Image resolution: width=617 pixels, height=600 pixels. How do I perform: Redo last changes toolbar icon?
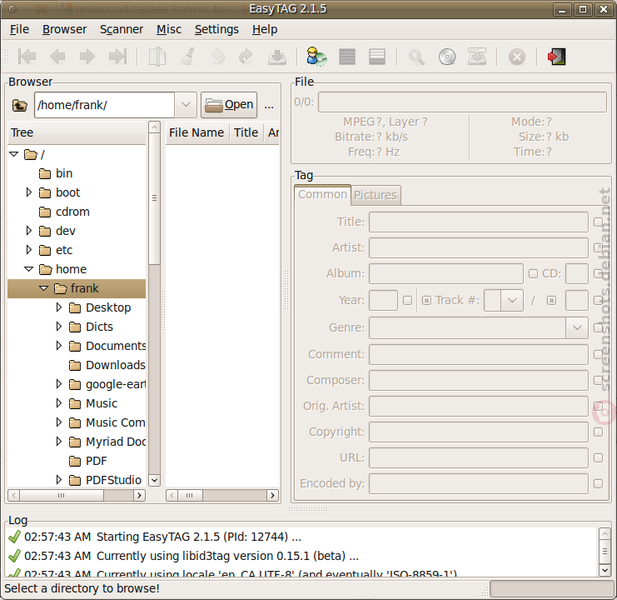point(246,57)
